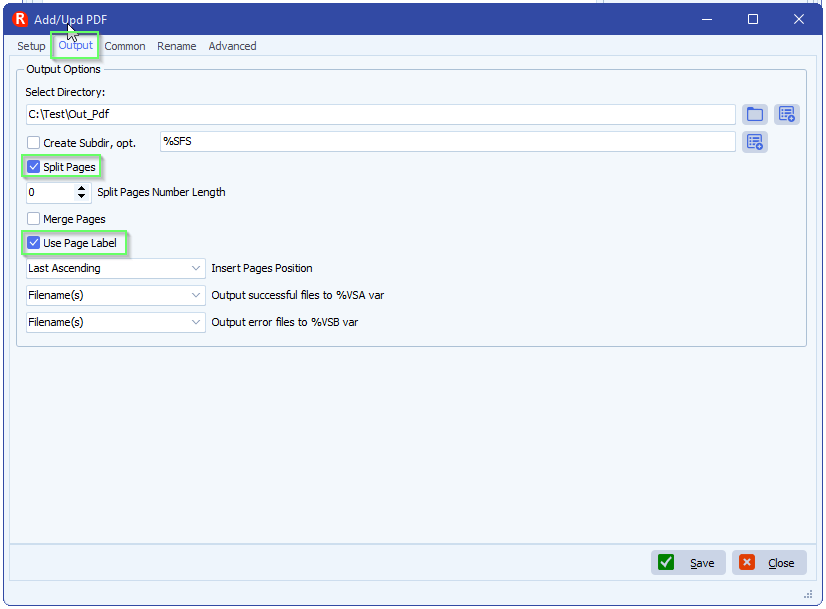Viewport: 826px width, 609px height.
Task: Open the Advanced tab
Action: (232, 46)
